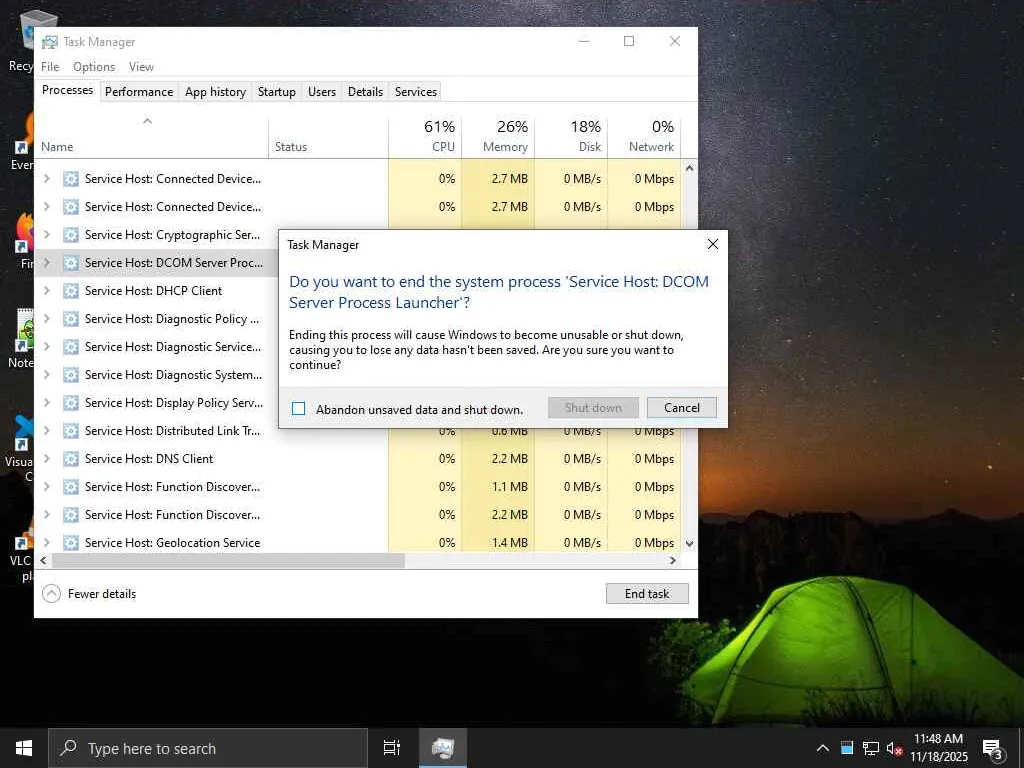Check 'Abandon unsaved data and shut down' box

[298, 409]
